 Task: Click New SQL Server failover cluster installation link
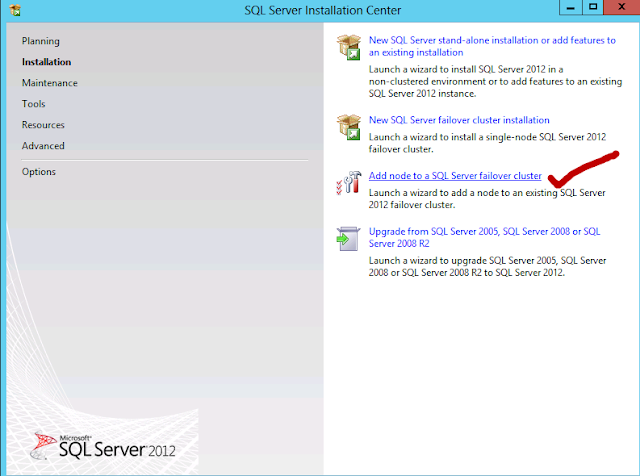coord(459,120)
